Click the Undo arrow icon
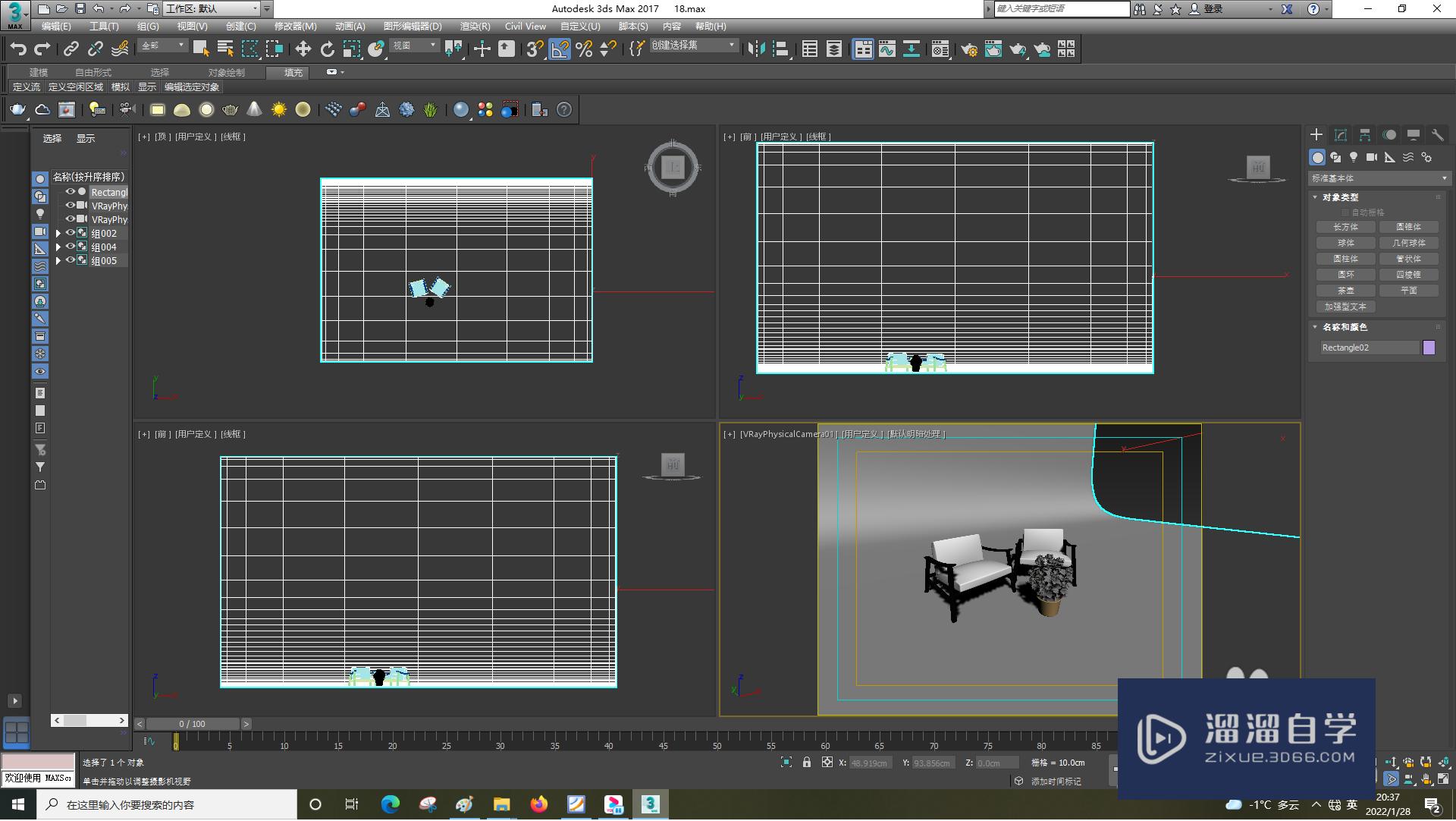Viewport: 1456px width, 821px height. point(18,49)
